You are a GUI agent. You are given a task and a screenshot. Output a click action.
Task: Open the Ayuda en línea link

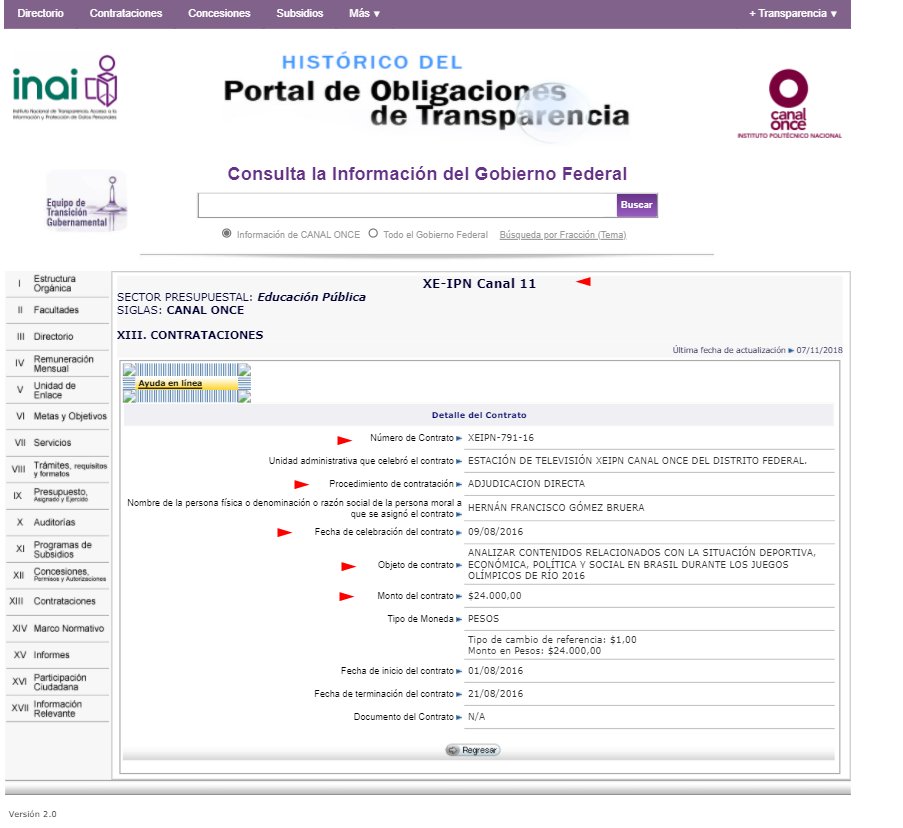tap(170, 383)
